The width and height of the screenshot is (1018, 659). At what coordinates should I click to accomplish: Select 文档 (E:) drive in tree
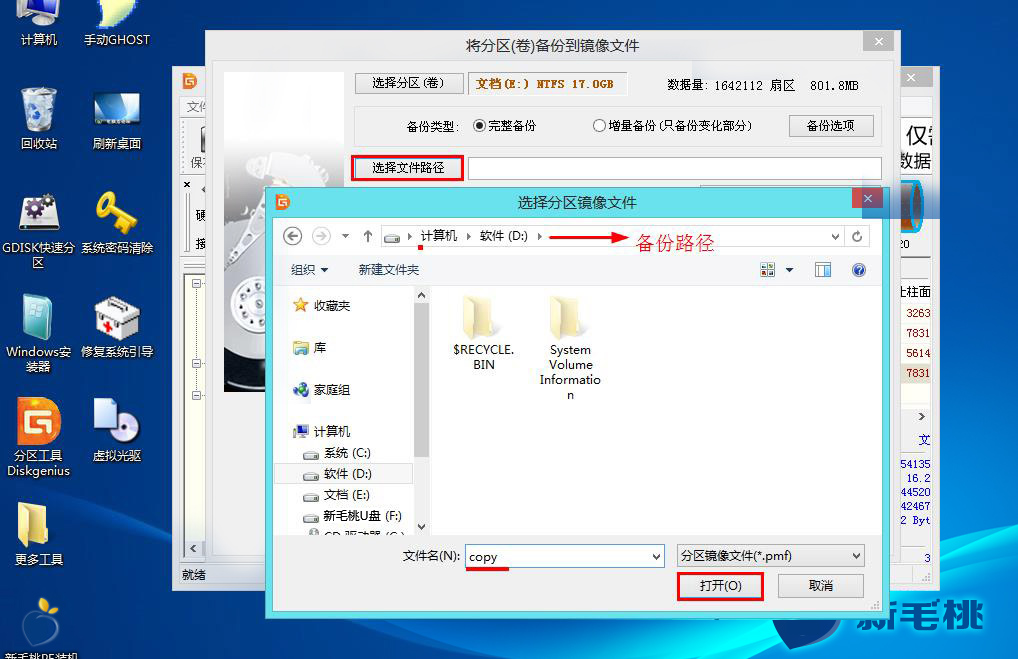coord(338,495)
